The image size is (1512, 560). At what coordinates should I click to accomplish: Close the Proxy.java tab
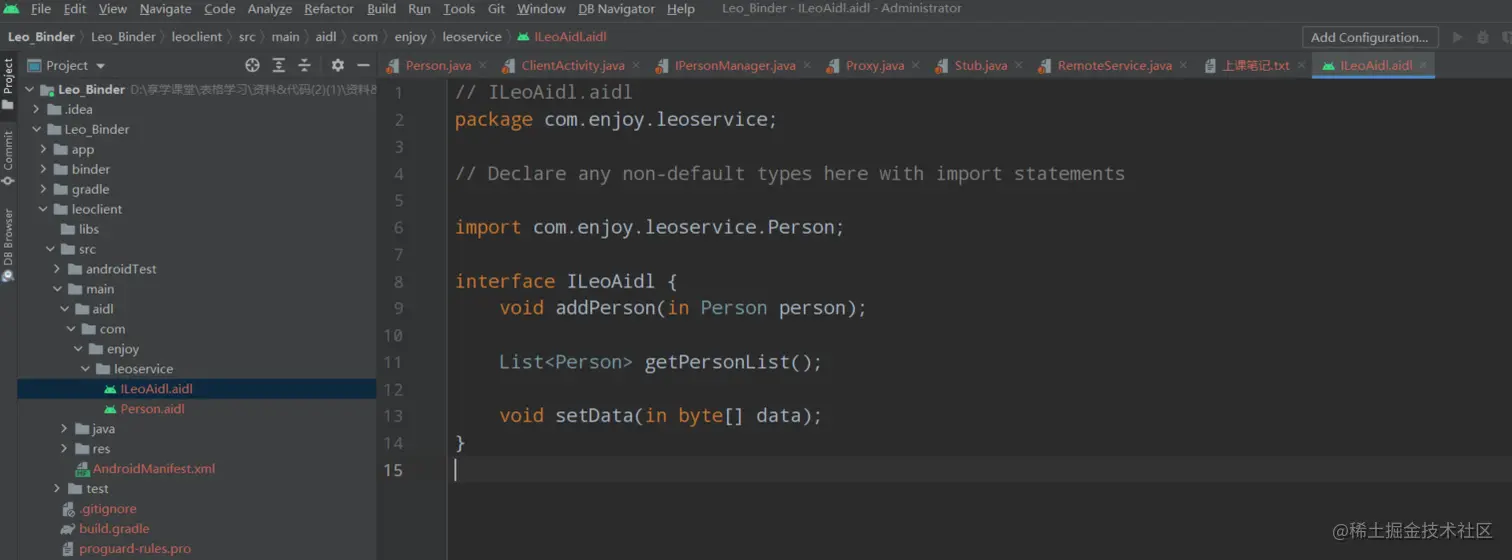pos(915,65)
